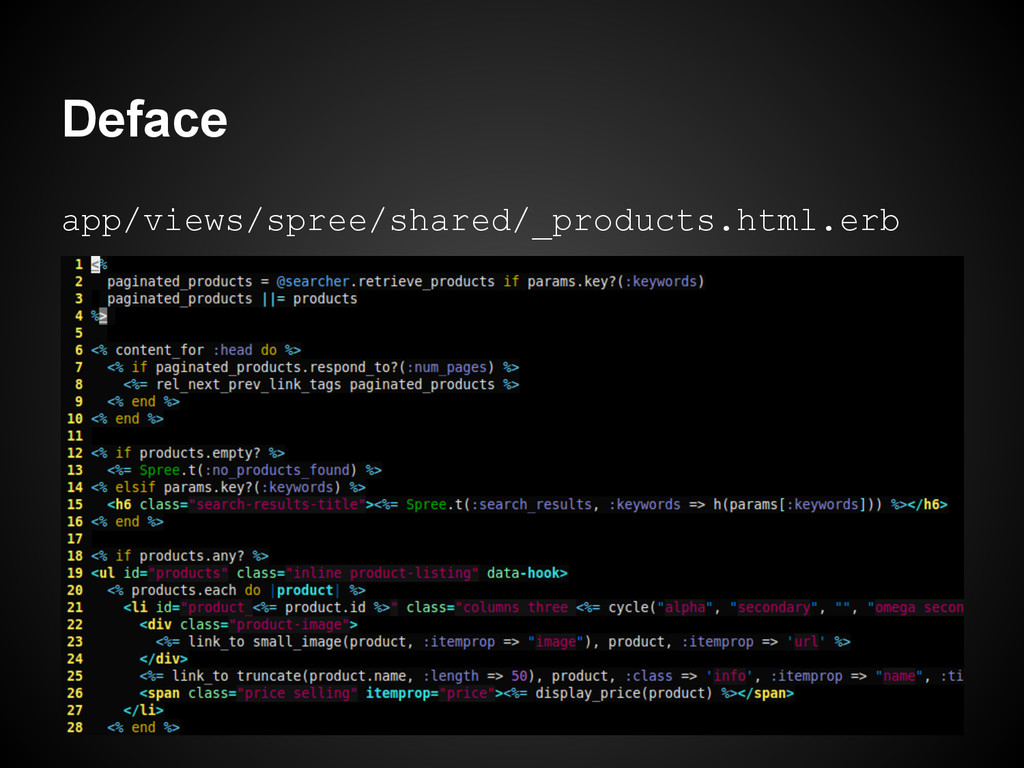Click number '50' on line 25
Screen dimensions: 1024x768
click(x=519, y=676)
